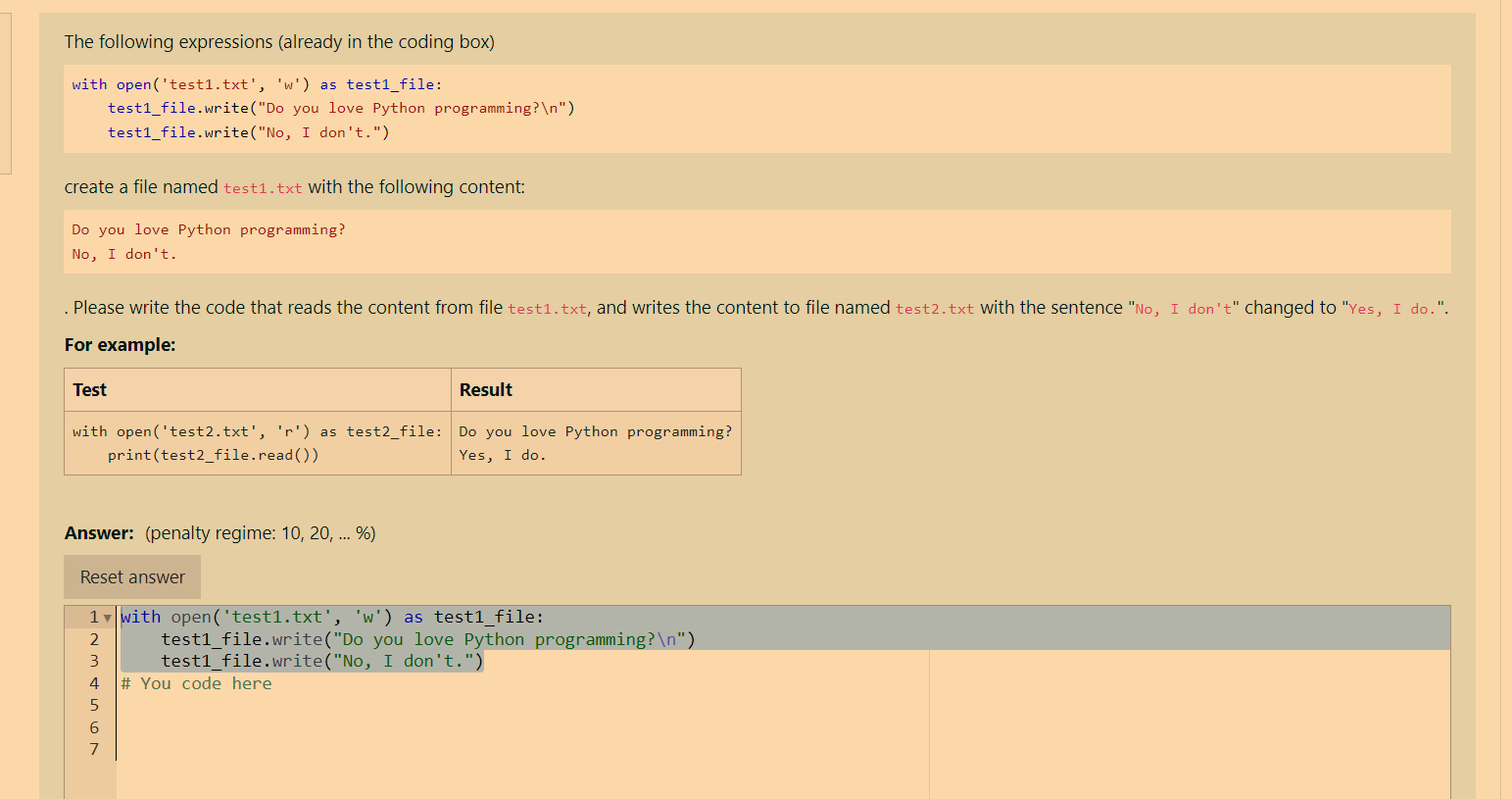
Task: Select the 'Result' table column header
Action: click(x=485, y=389)
